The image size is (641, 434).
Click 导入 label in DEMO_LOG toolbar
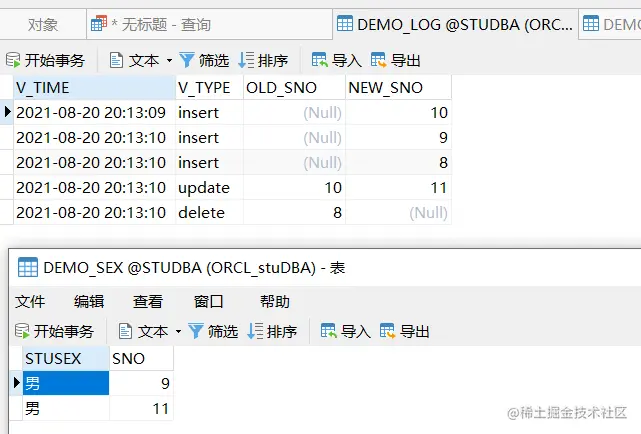click(x=347, y=60)
